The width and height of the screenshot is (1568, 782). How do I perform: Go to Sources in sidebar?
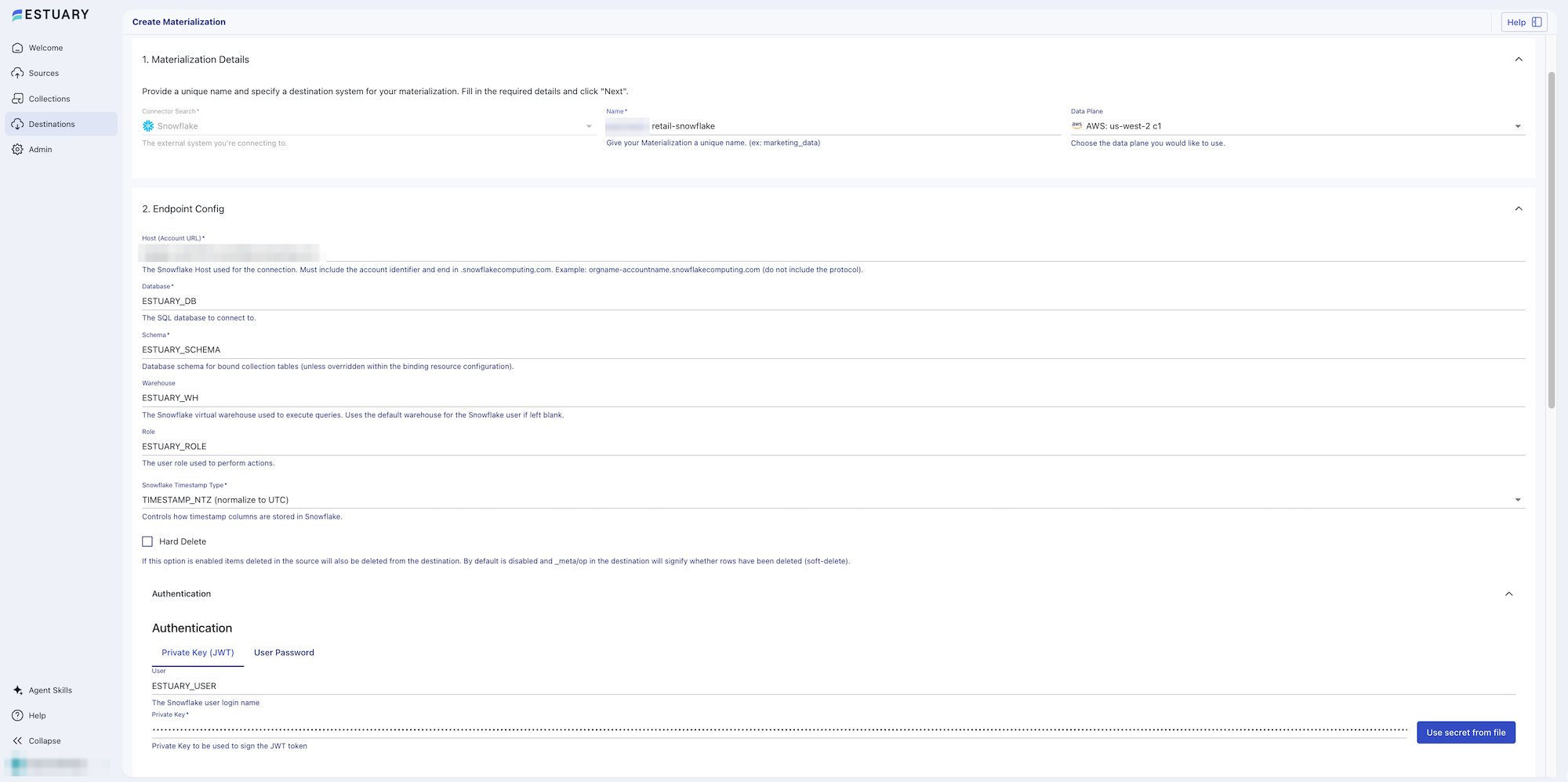coord(61,73)
